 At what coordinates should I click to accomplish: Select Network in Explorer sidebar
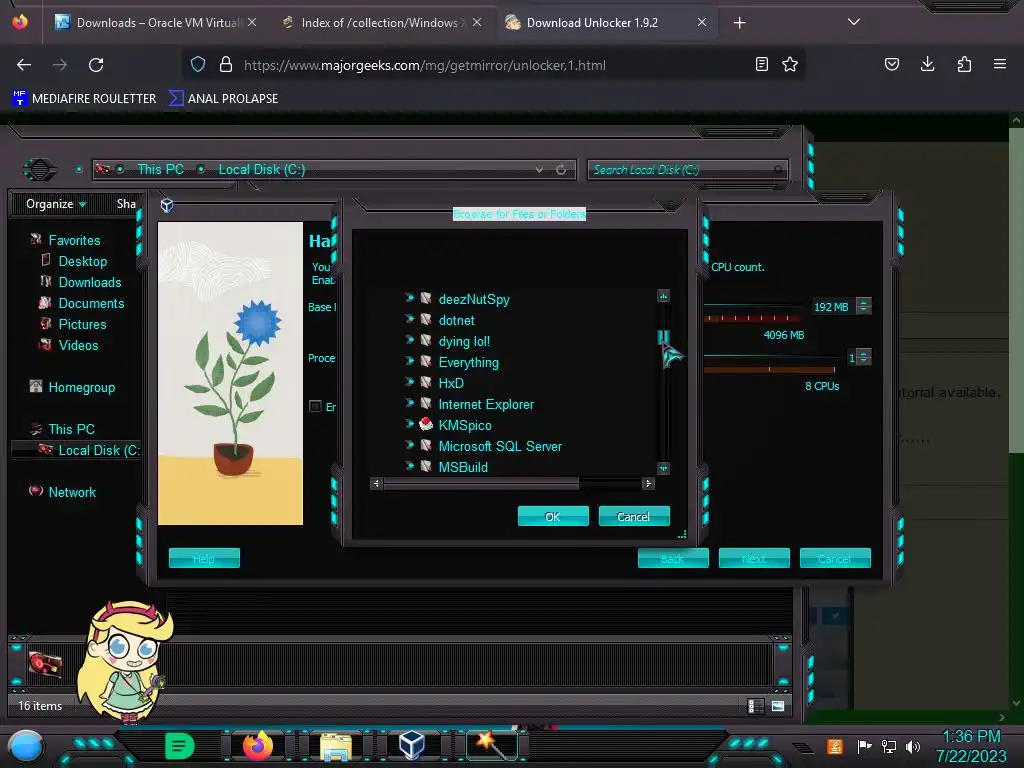pyautogui.click(x=72, y=492)
